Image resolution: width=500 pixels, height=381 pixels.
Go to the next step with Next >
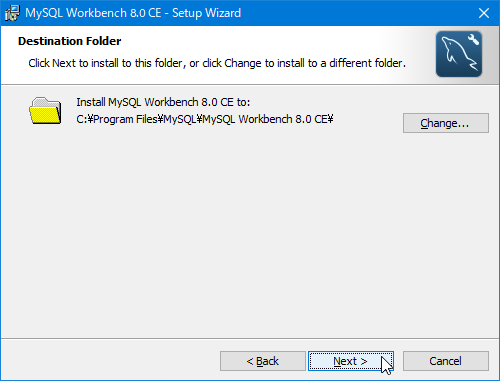coord(351,361)
